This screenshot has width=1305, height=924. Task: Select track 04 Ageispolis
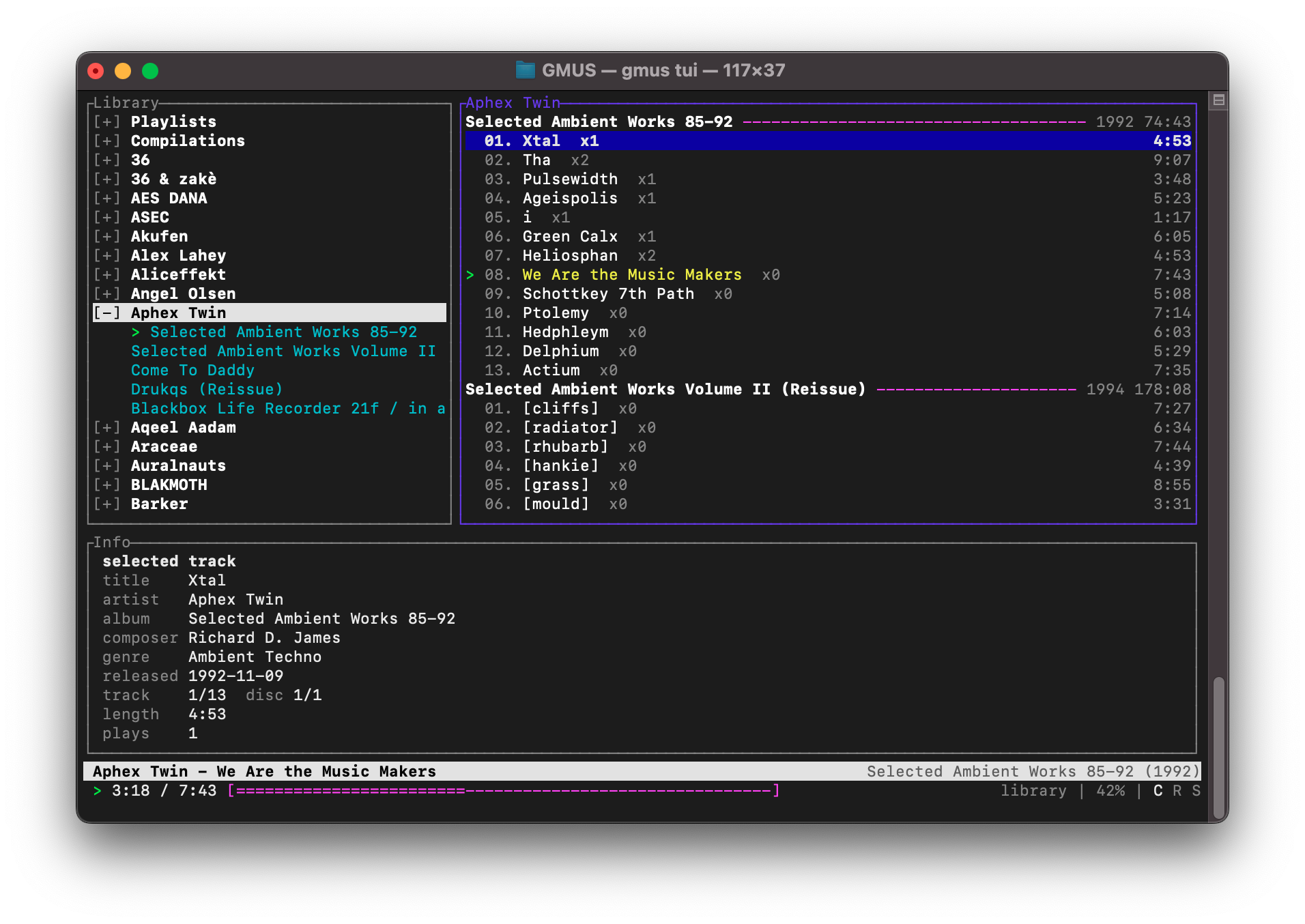coord(828,199)
